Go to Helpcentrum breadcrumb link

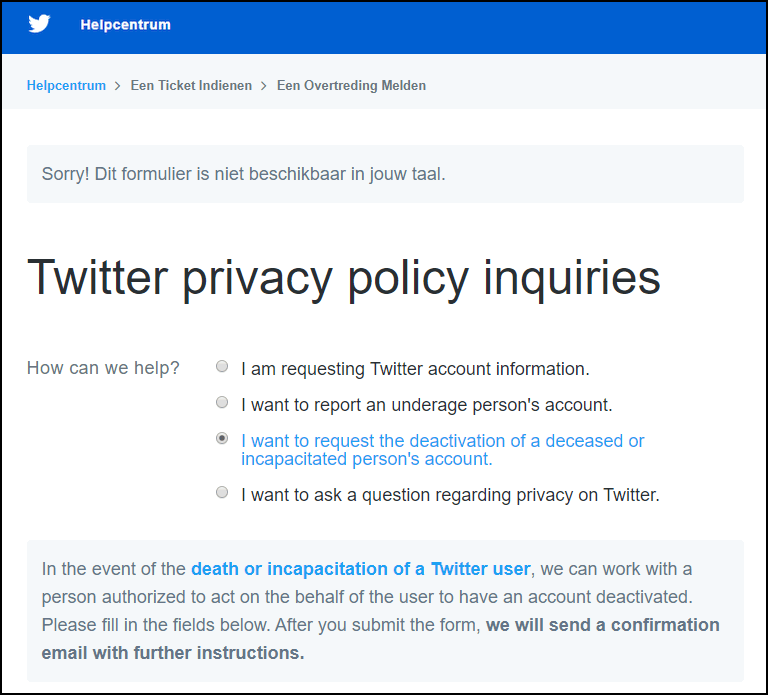(66, 85)
